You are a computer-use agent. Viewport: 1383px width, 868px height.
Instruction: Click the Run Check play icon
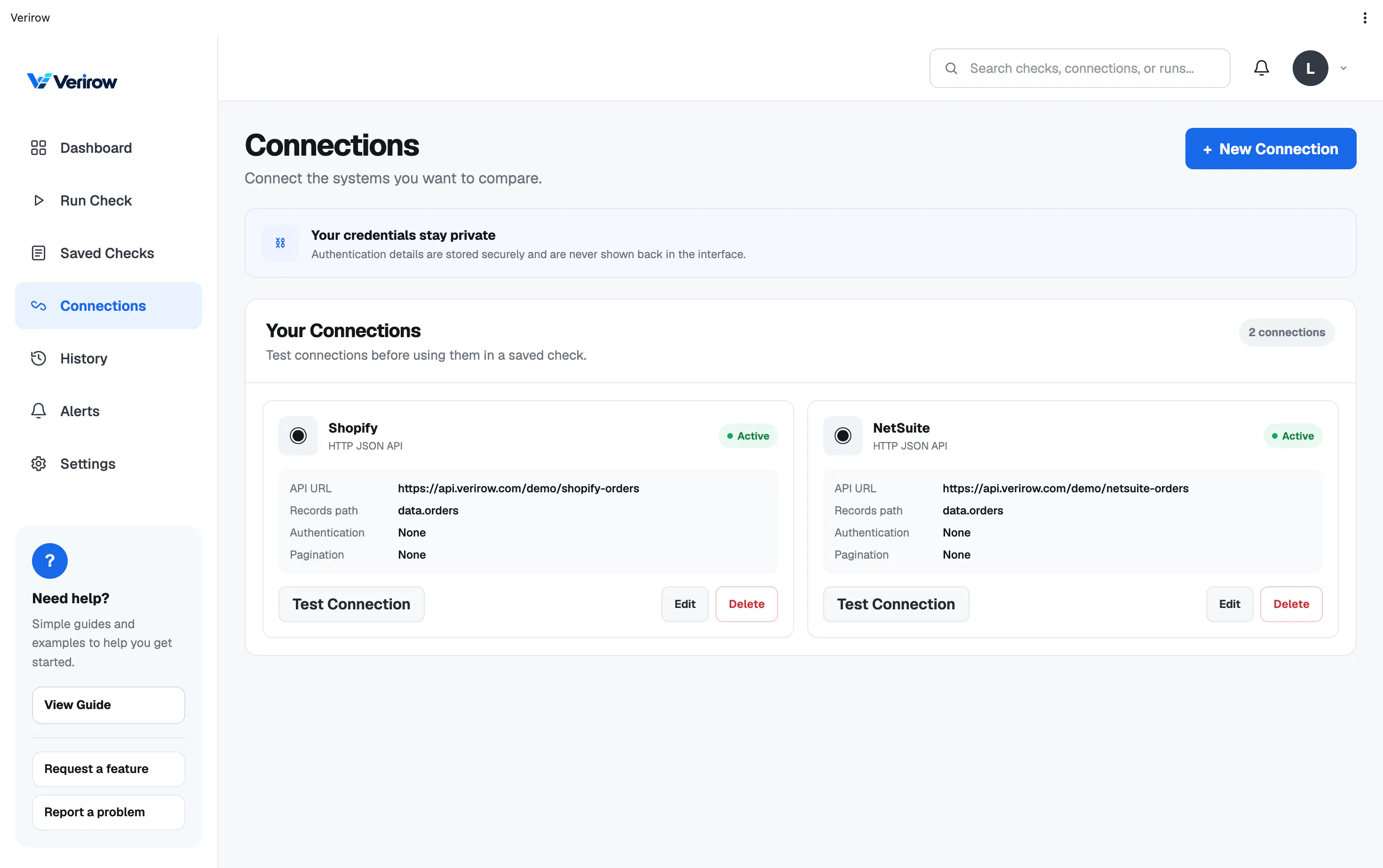[x=39, y=200]
